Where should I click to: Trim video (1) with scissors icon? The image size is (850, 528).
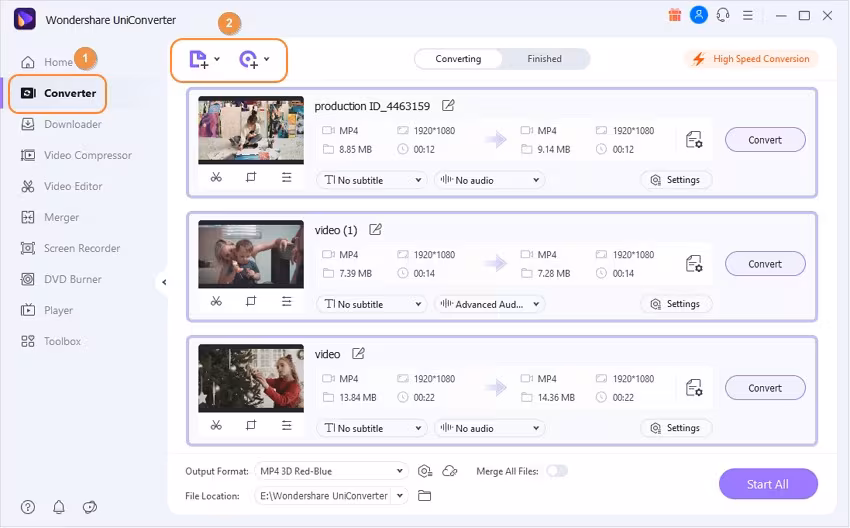point(216,301)
